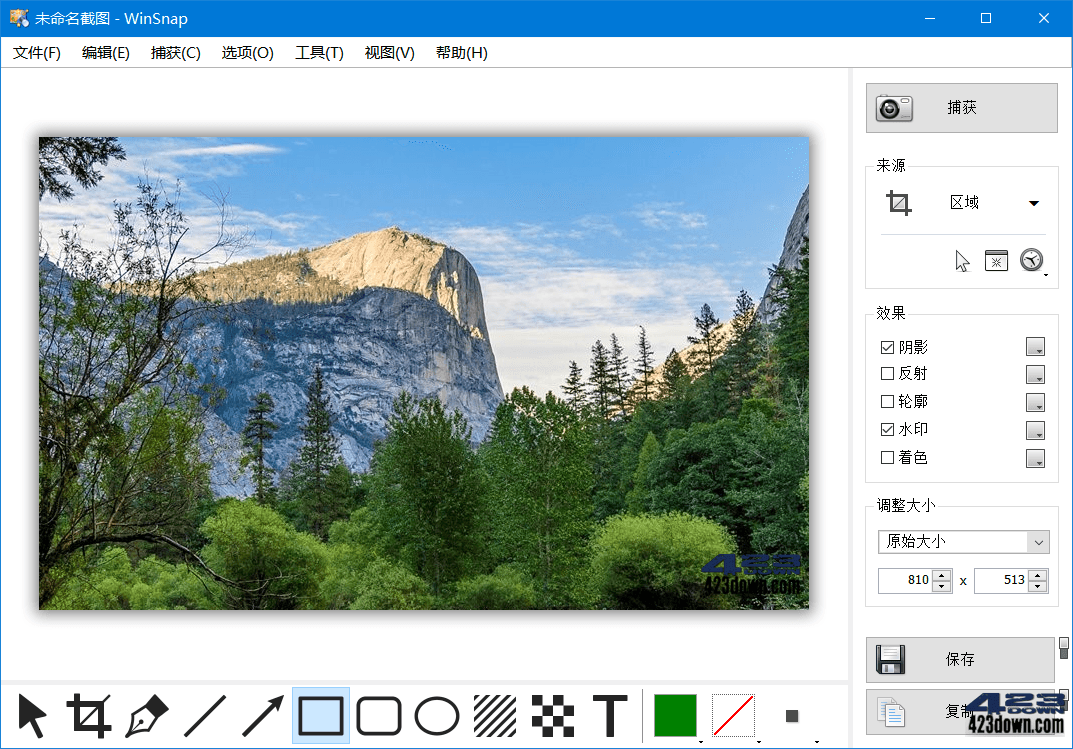Select the Text tool

point(609,716)
